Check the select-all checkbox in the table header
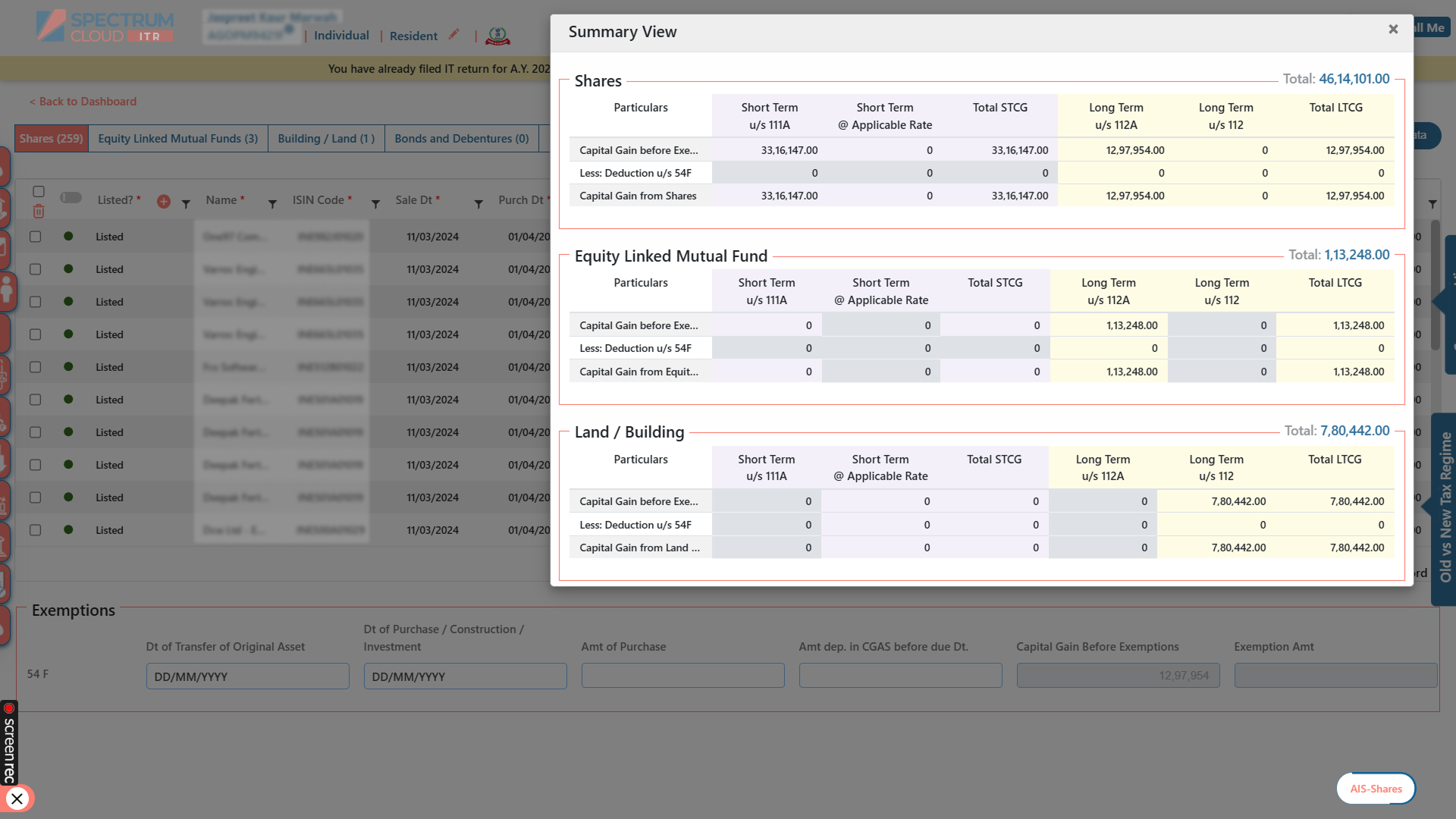The width and height of the screenshot is (1456, 819). [x=38, y=192]
